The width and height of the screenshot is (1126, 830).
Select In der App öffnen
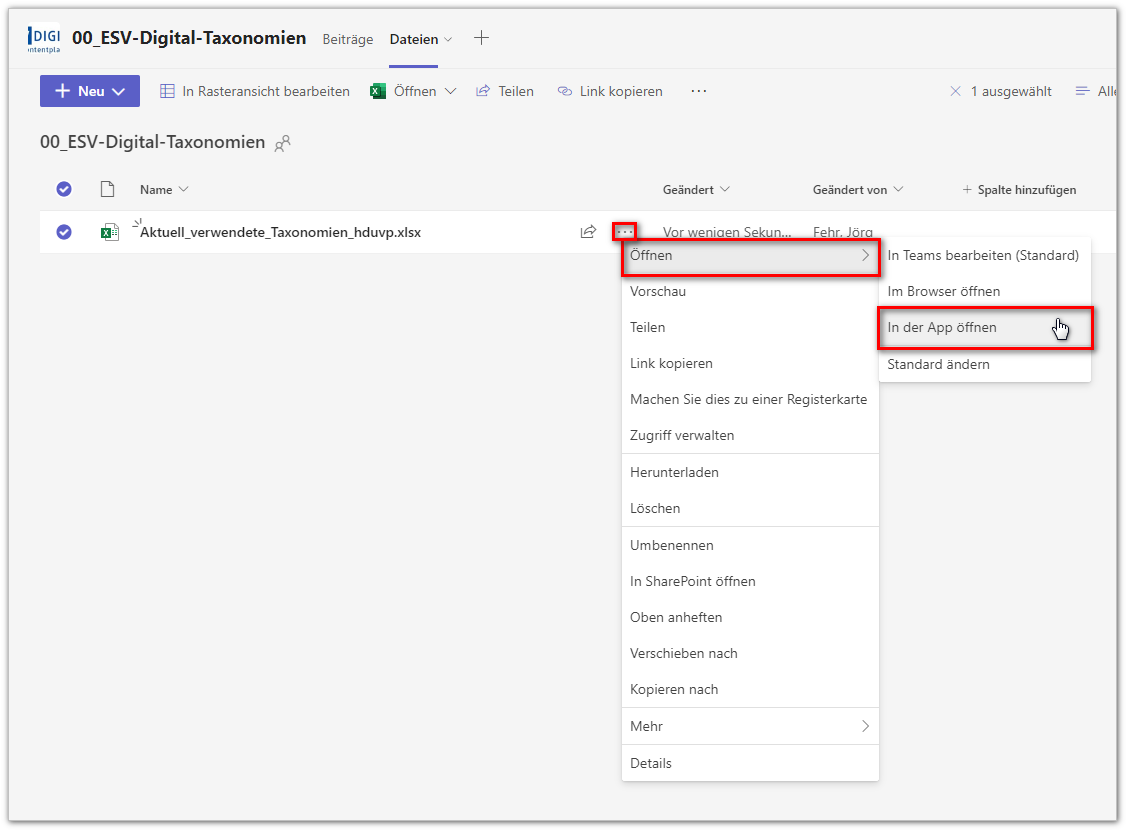coord(942,328)
